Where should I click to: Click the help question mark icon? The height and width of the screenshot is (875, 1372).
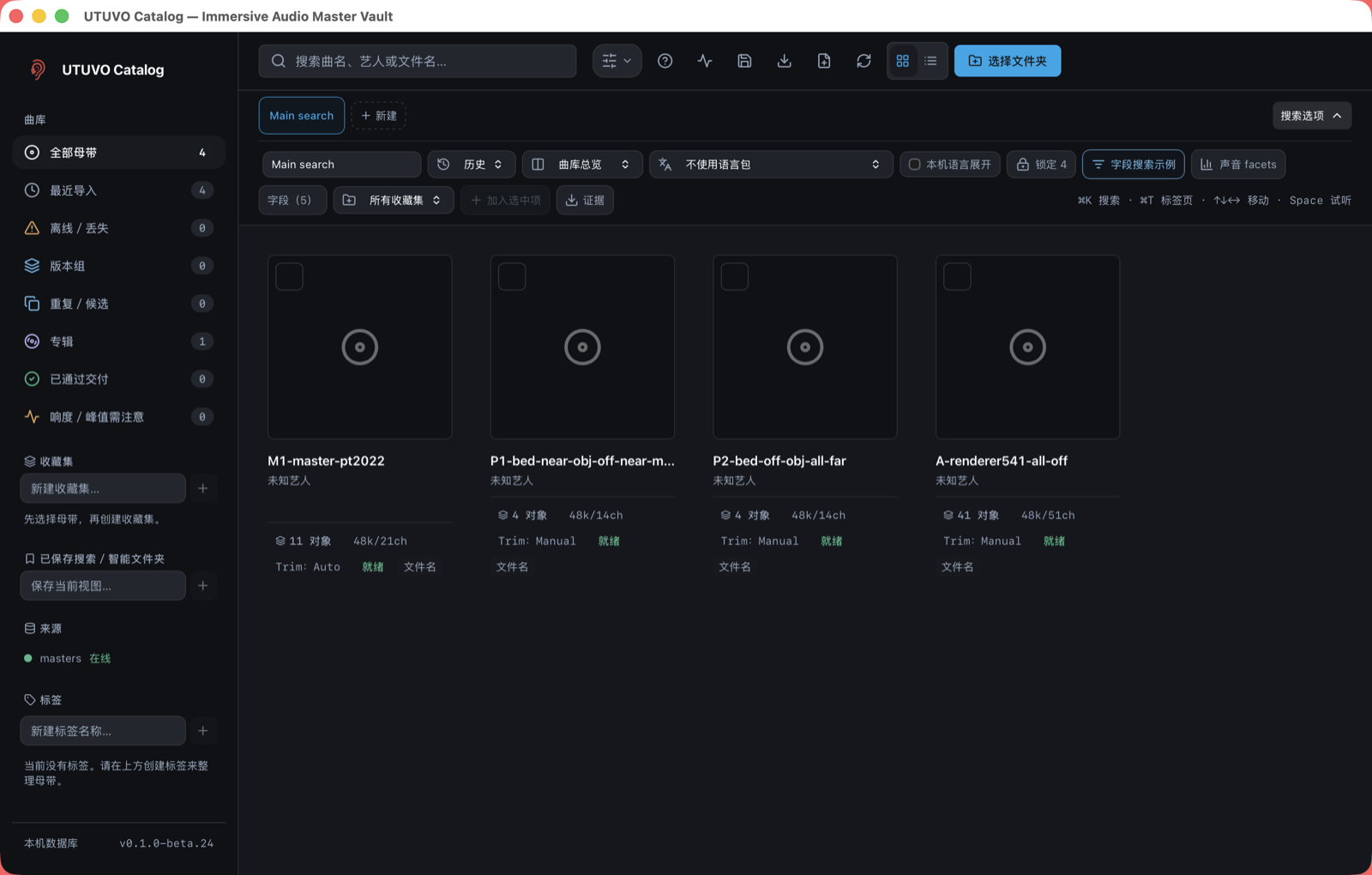pos(665,61)
